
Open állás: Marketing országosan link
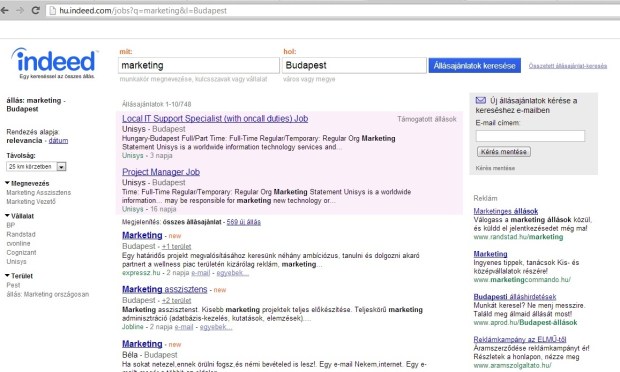[47, 295]
